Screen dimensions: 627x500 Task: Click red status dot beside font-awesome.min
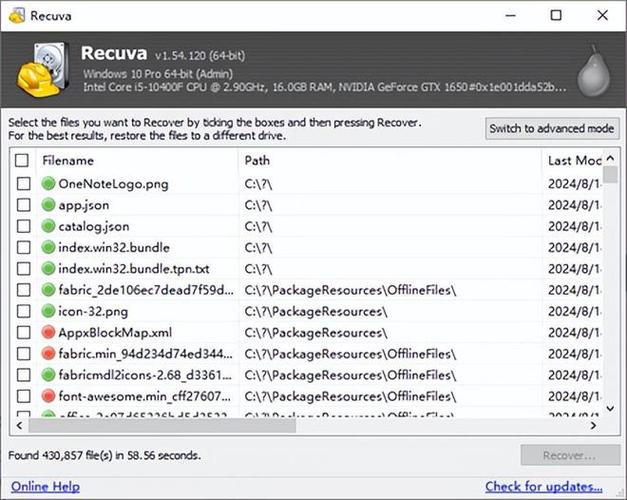click(48, 396)
